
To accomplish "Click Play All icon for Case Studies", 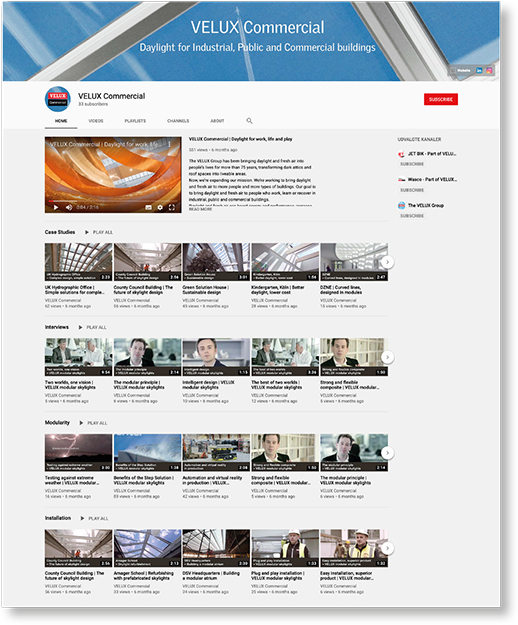I will [86, 232].
